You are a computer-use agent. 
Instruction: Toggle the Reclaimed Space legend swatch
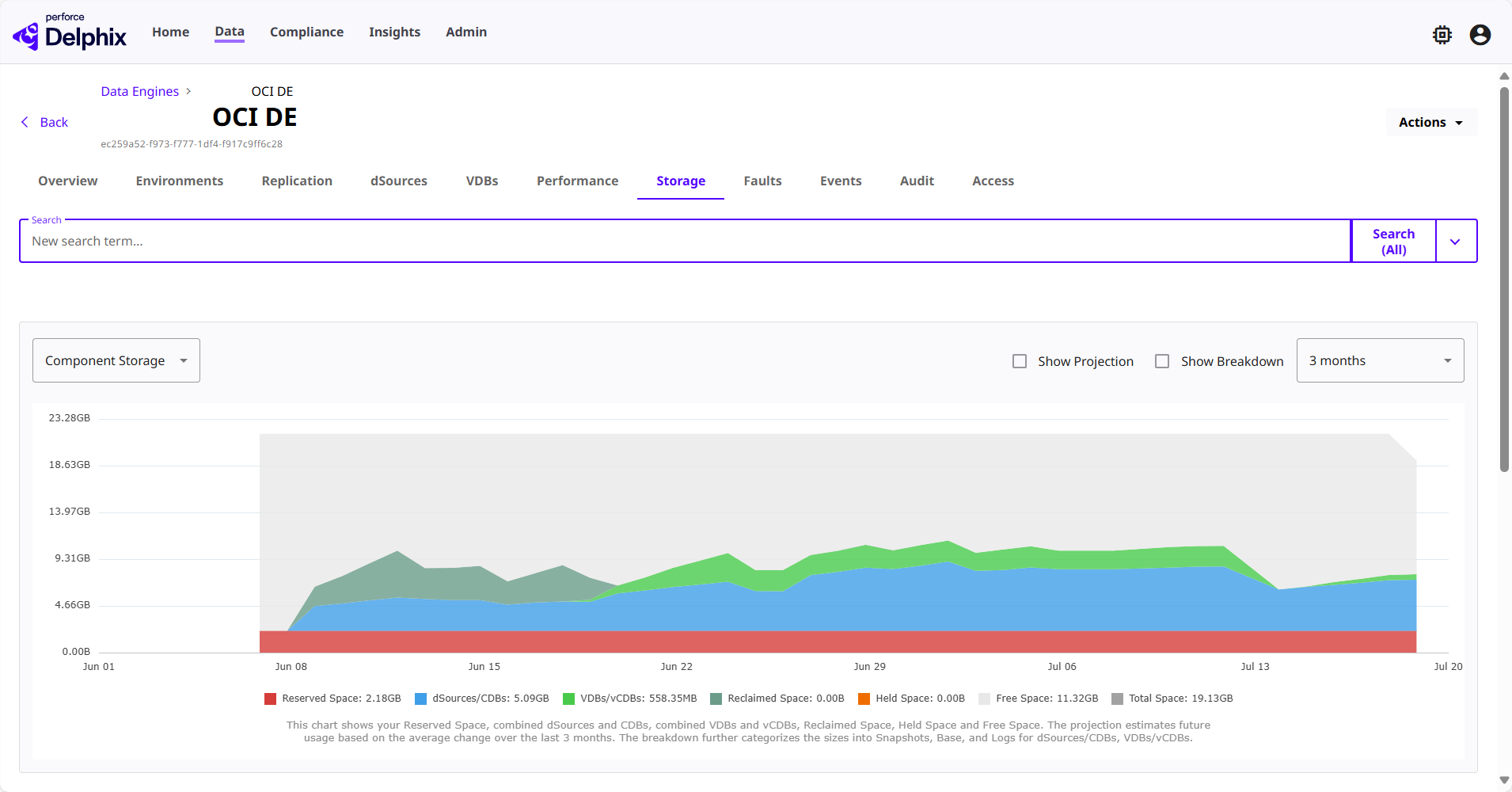click(716, 699)
